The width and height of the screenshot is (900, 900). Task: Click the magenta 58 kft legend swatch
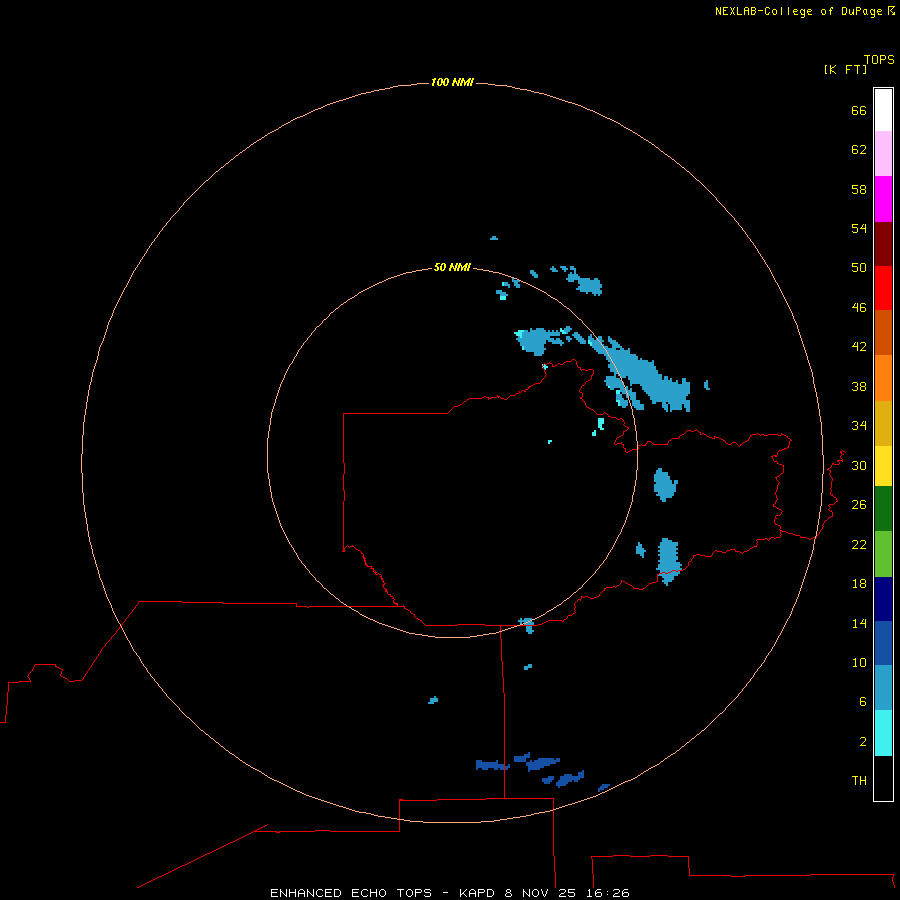[883, 199]
